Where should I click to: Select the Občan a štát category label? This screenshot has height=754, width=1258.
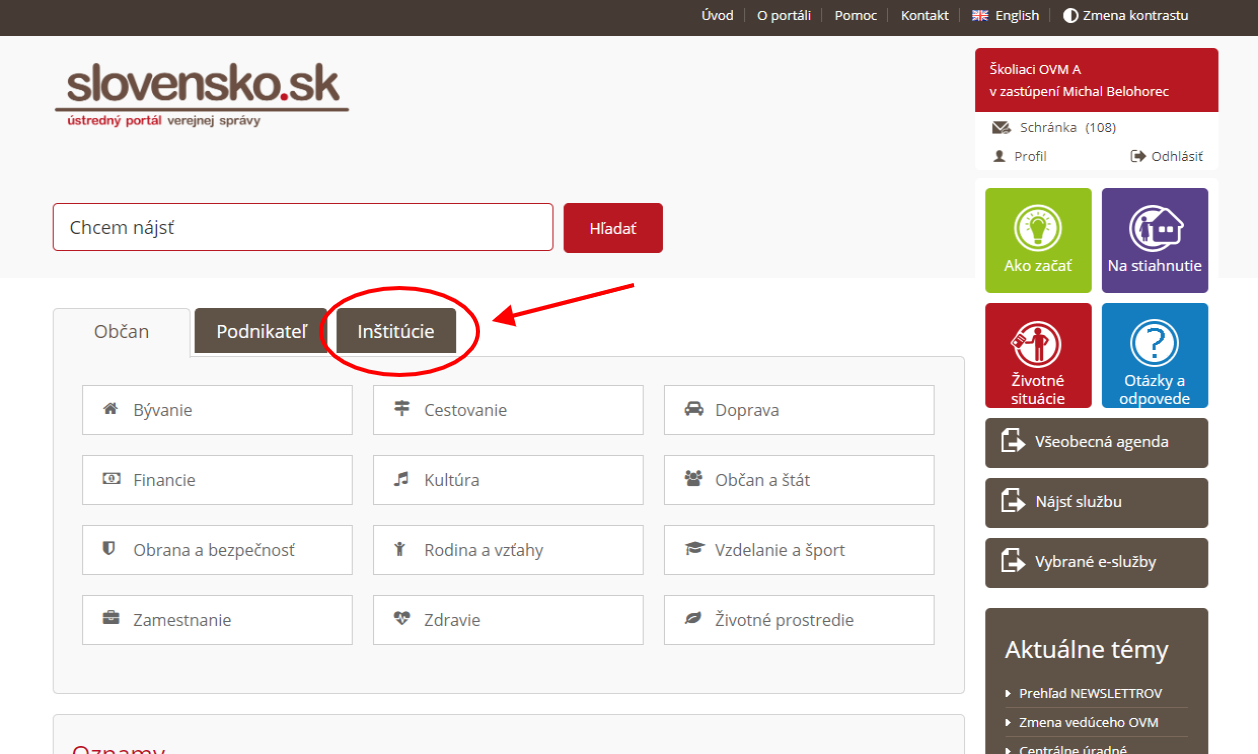763,480
